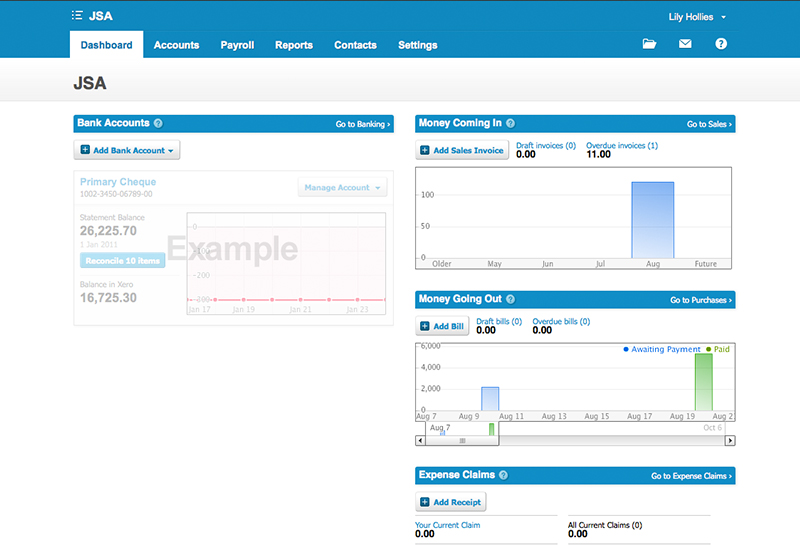Click Paid legend entry
The image size is (800, 547).
pos(718,349)
